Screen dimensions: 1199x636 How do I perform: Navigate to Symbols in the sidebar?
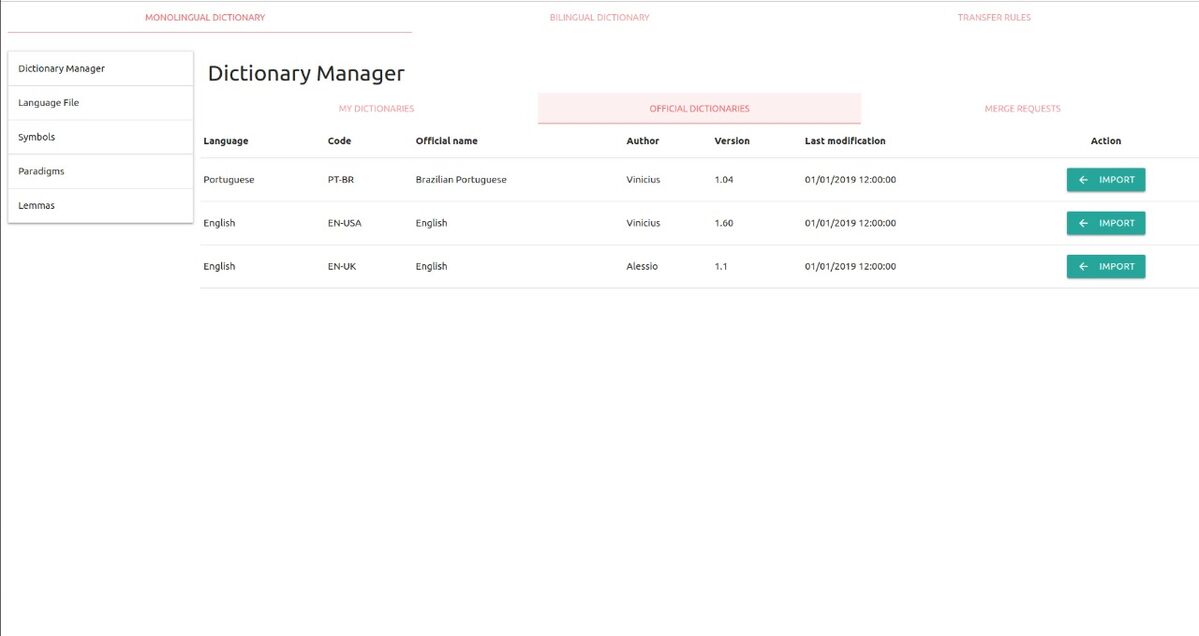[100, 137]
